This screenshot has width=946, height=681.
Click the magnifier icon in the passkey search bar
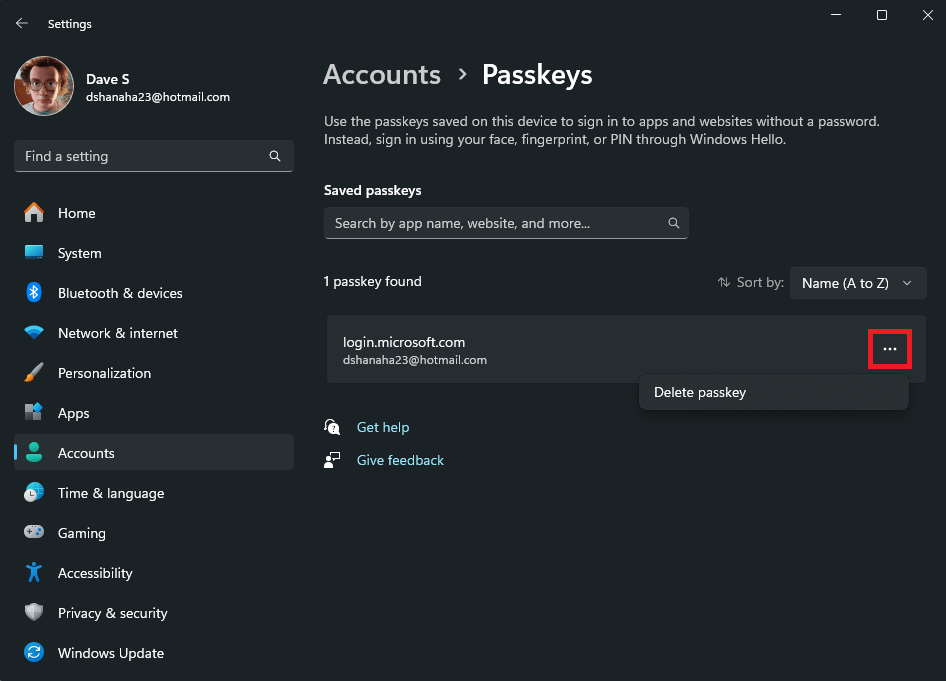[673, 223]
